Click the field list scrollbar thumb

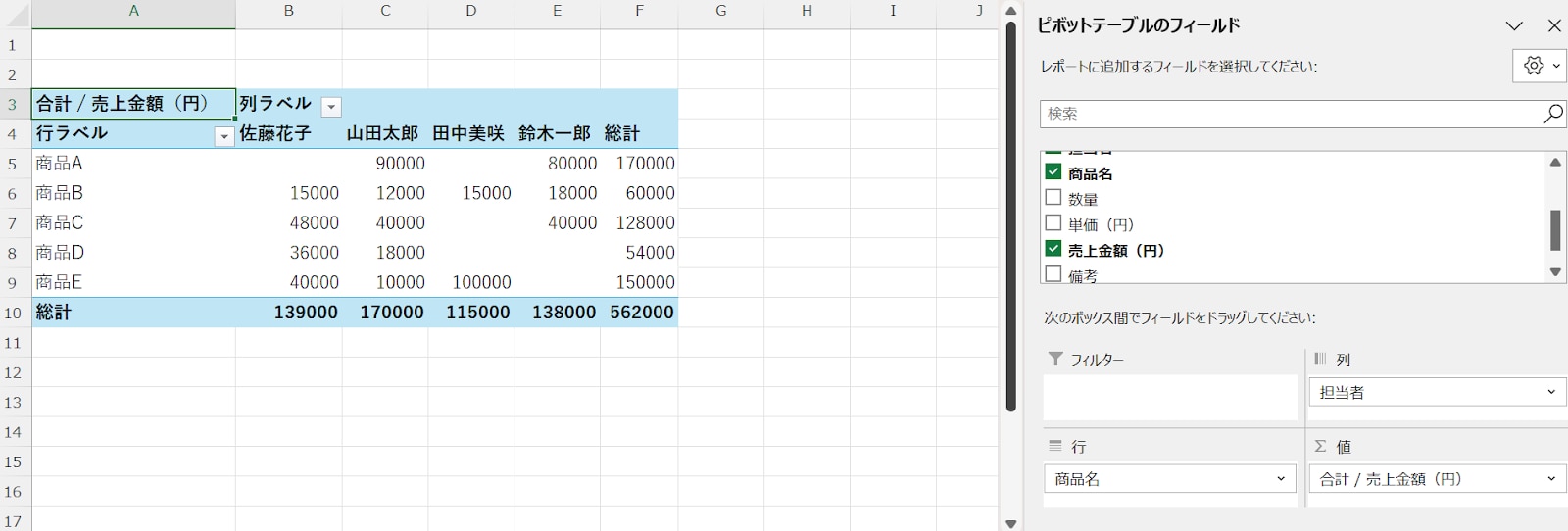pyautogui.click(x=1555, y=230)
